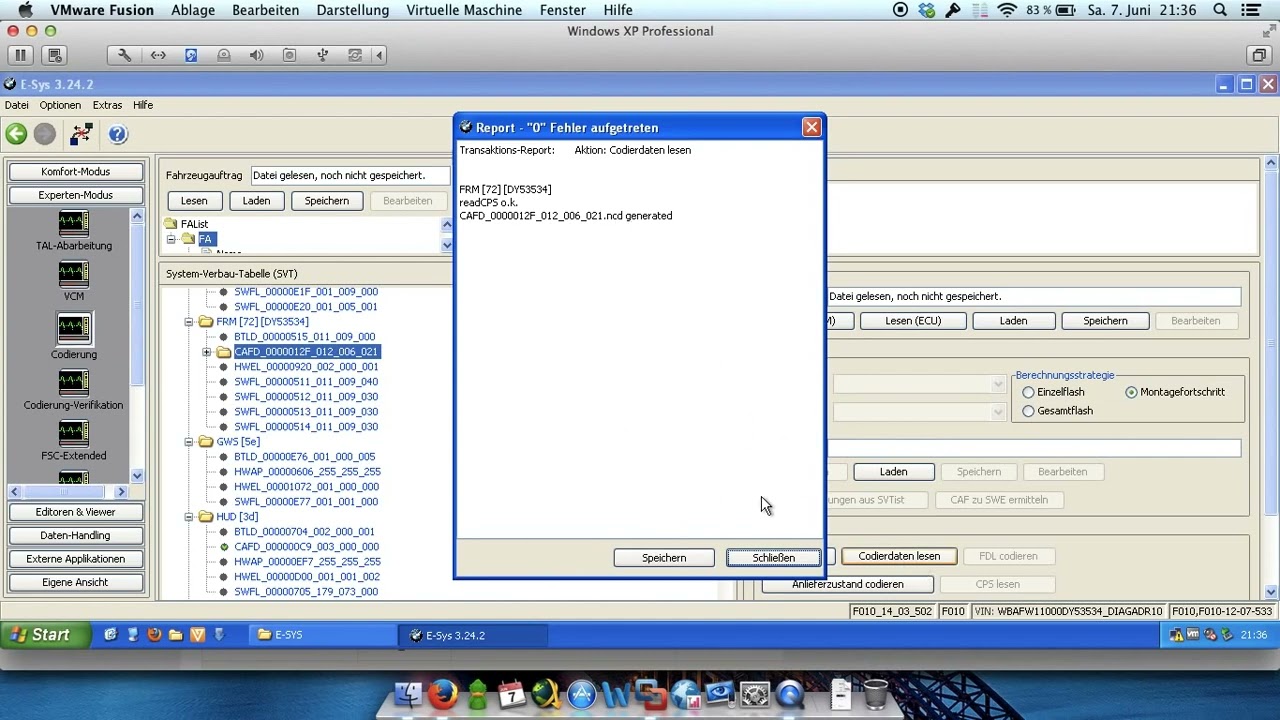The height and width of the screenshot is (720, 1280).
Task: Open the Codierung-Verifikation module icon
Action: click(73, 383)
